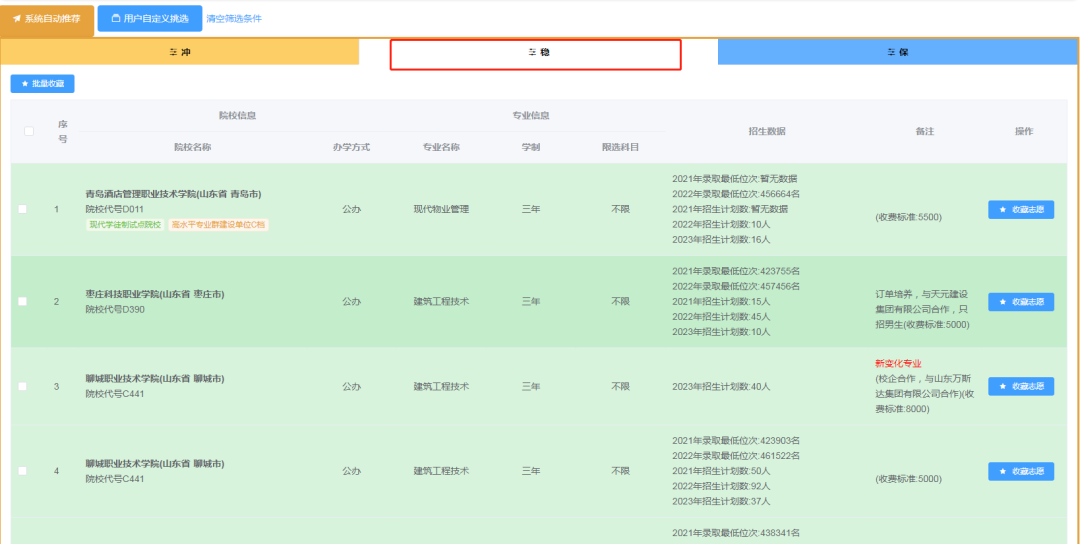This screenshot has height=544, width=1080.
Task: Click the 现代学徒制试点院校 tag
Action: click(x=124, y=225)
